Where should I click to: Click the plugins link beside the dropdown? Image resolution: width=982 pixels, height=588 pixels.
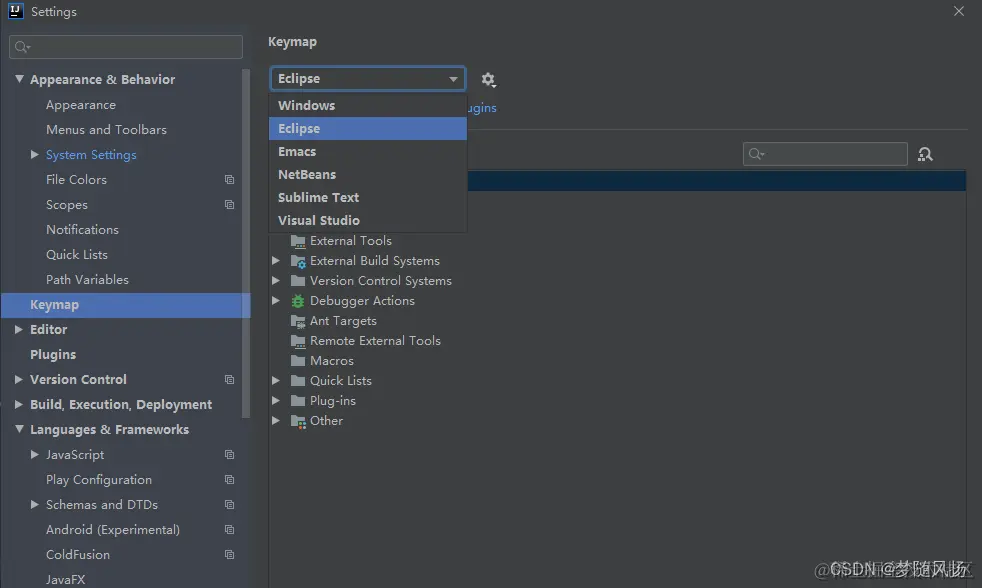click(x=482, y=108)
